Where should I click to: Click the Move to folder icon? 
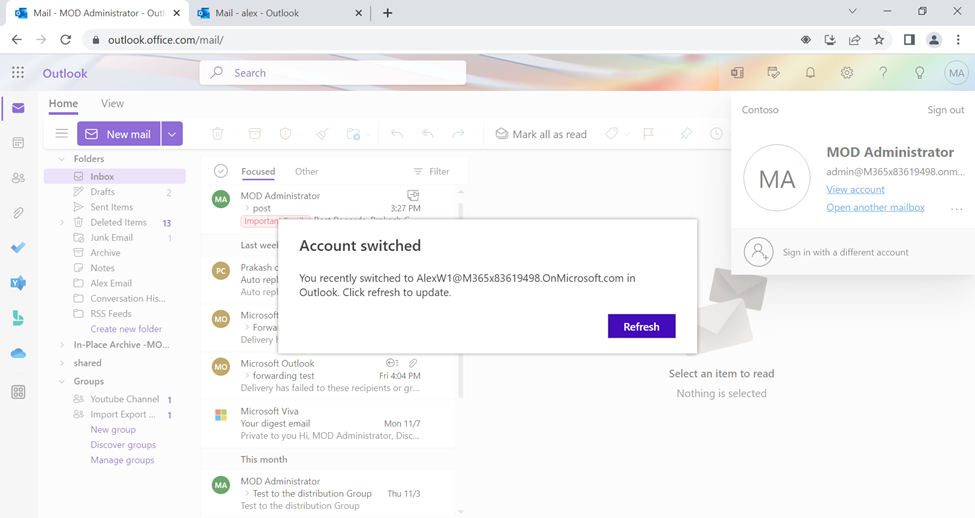point(353,134)
